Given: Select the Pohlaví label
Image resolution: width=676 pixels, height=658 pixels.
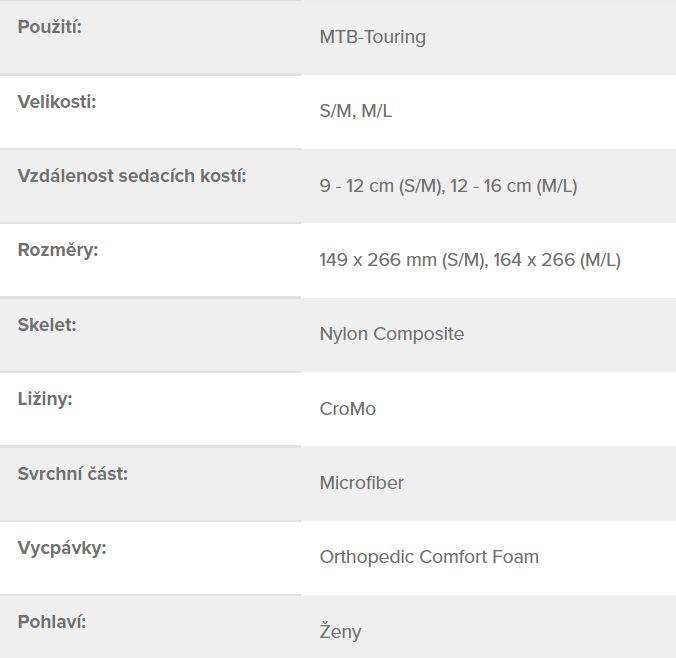Looking at the screenshot, I should click(52, 622).
